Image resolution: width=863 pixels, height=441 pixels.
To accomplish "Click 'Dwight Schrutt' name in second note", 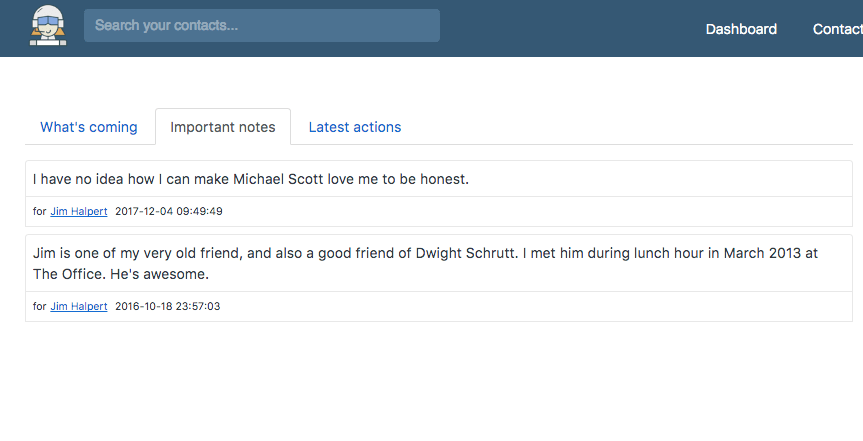I will click(466, 253).
